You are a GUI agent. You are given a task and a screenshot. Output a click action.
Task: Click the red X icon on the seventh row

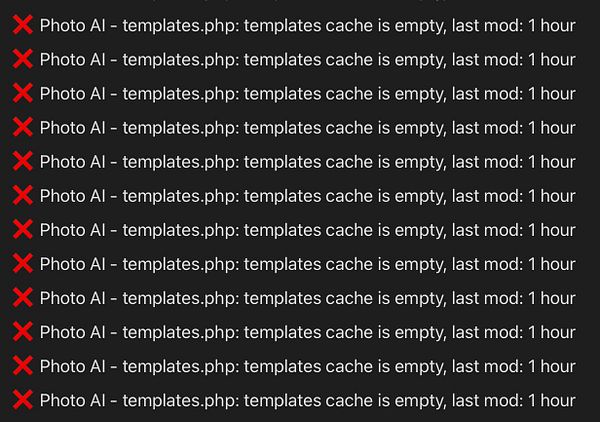23,230
